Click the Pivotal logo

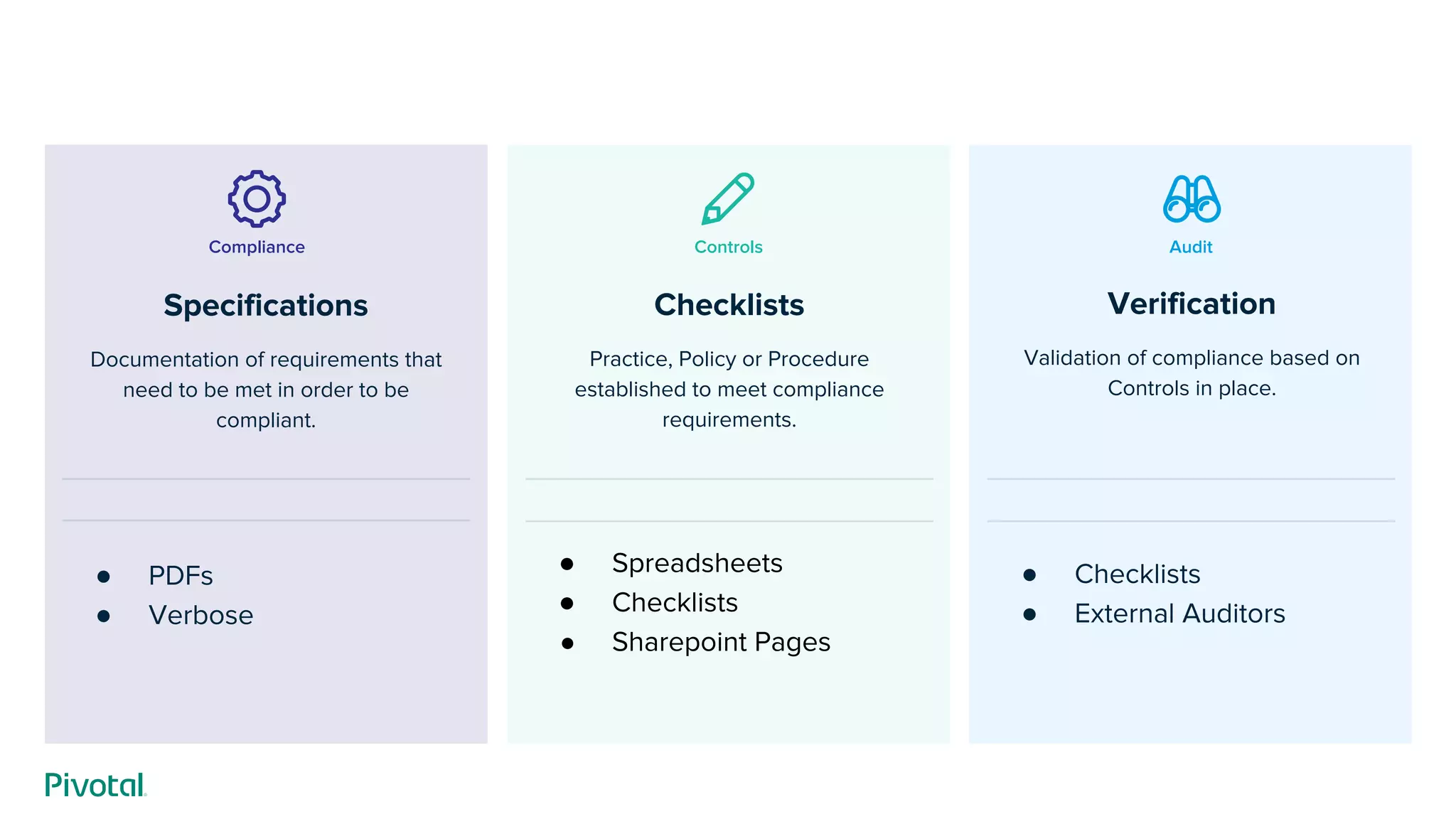pyautogui.click(x=95, y=785)
